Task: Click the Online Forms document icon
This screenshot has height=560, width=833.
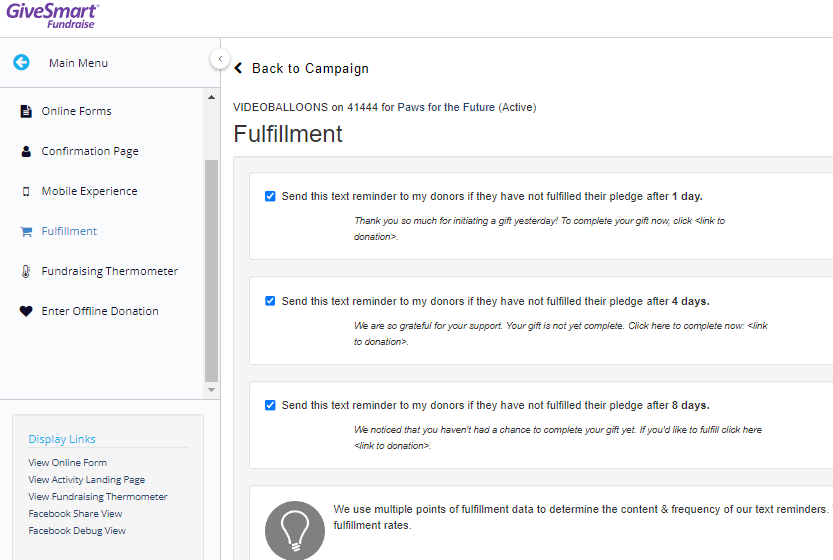Action: pos(26,111)
